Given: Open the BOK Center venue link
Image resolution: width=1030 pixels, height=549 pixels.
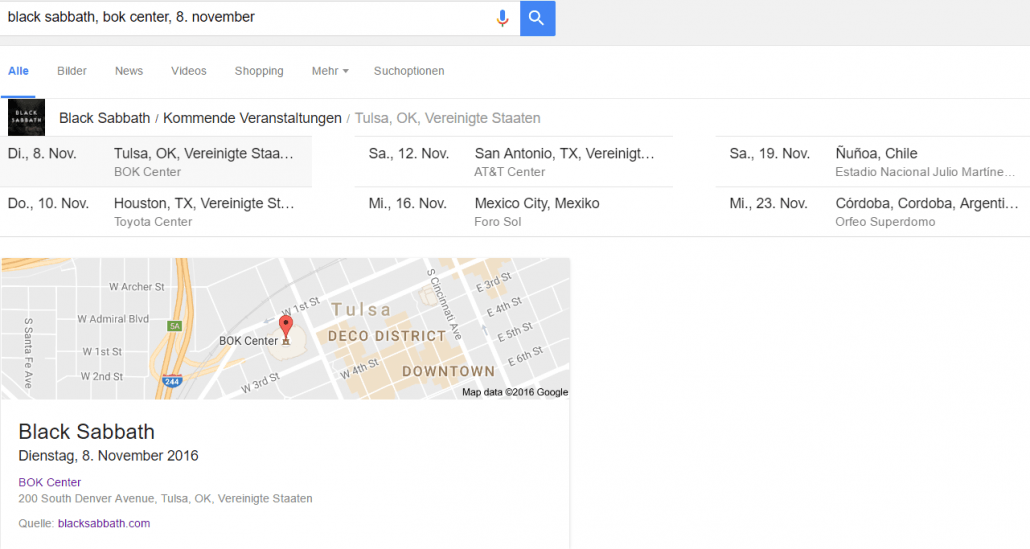Looking at the screenshot, I should point(49,482).
